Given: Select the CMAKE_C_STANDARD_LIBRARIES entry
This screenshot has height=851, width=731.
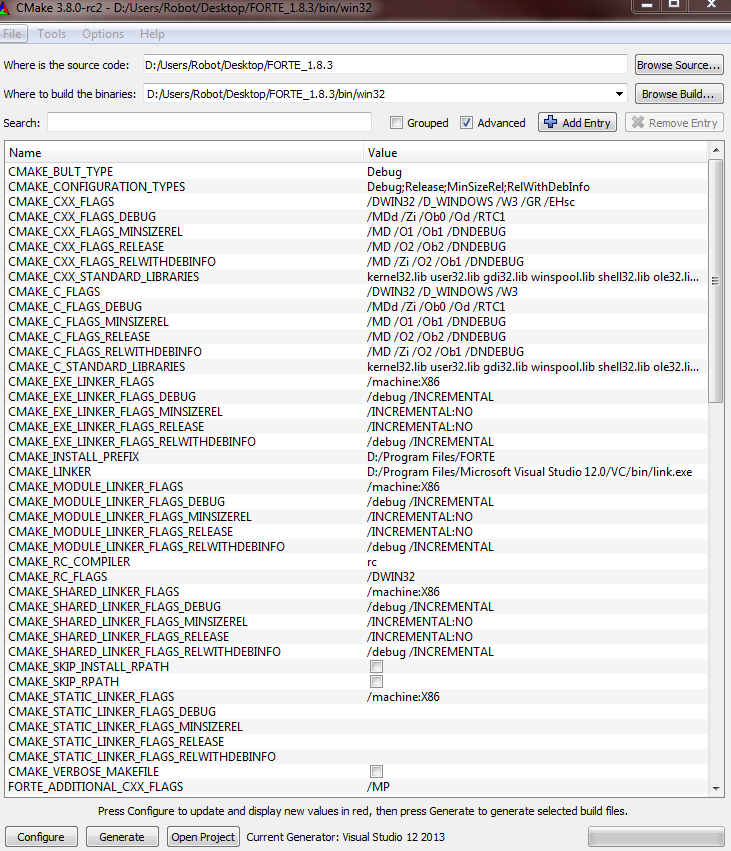Looking at the screenshot, I should pyautogui.click(x=97, y=367).
